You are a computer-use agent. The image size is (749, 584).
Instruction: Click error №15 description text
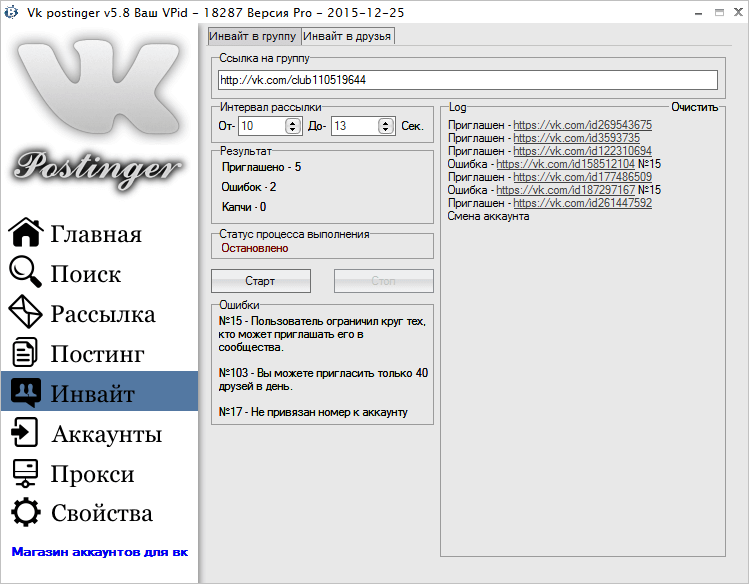pyautogui.click(x=322, y=334)
